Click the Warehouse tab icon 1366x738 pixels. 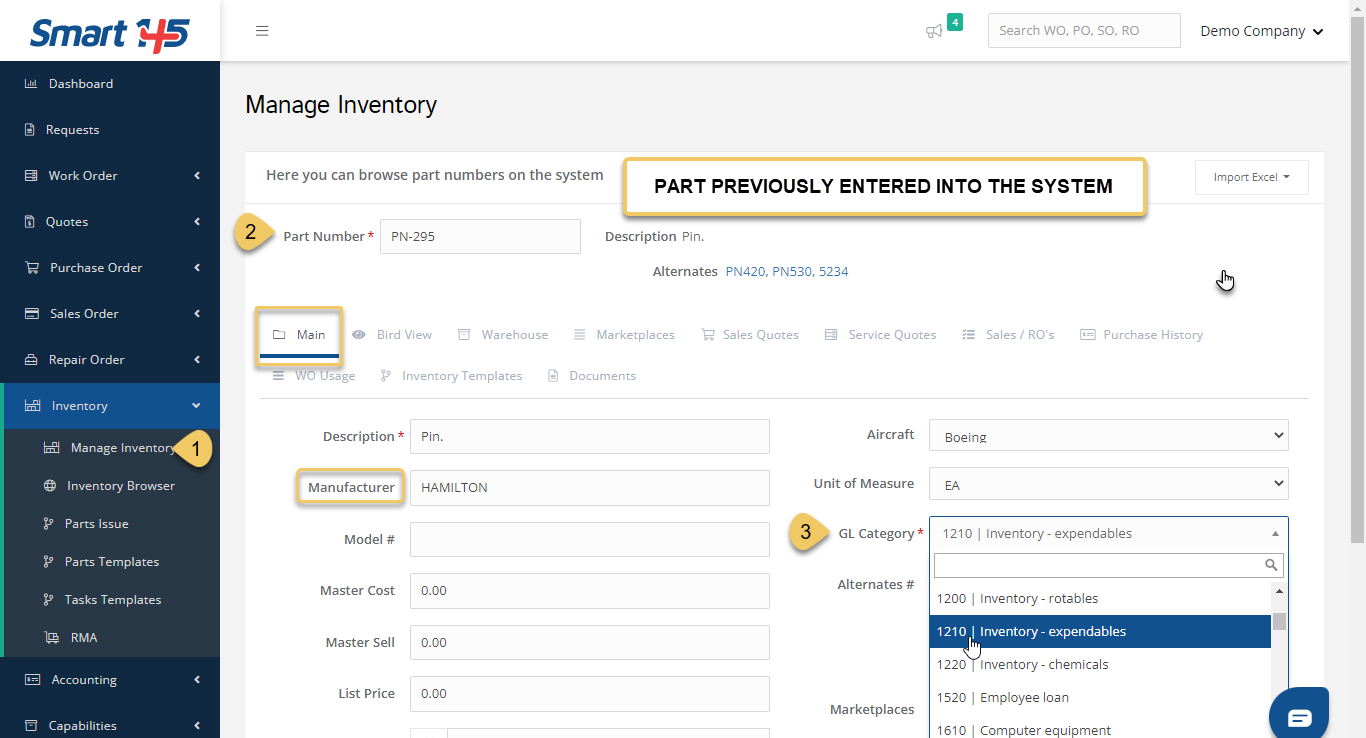[464, 335]
